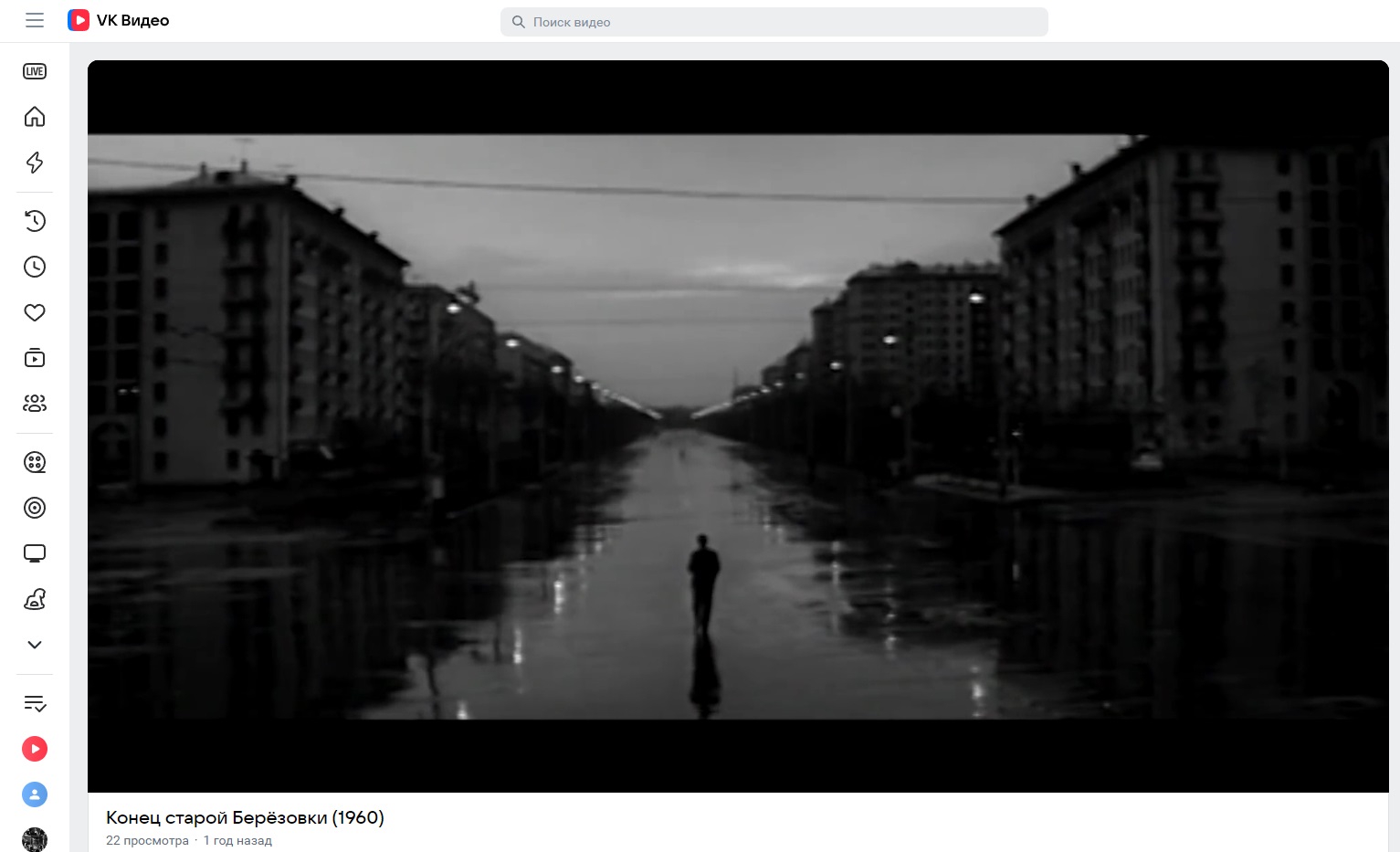Image resolution: width=1400 pixels, height=852 pixels.
Task: Open blue person channel avatar
Action: pos(35,794)
